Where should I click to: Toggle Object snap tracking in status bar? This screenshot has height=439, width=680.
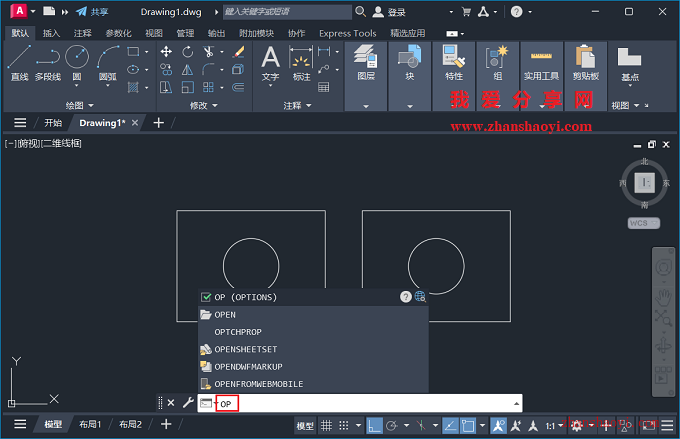(450, 426)
